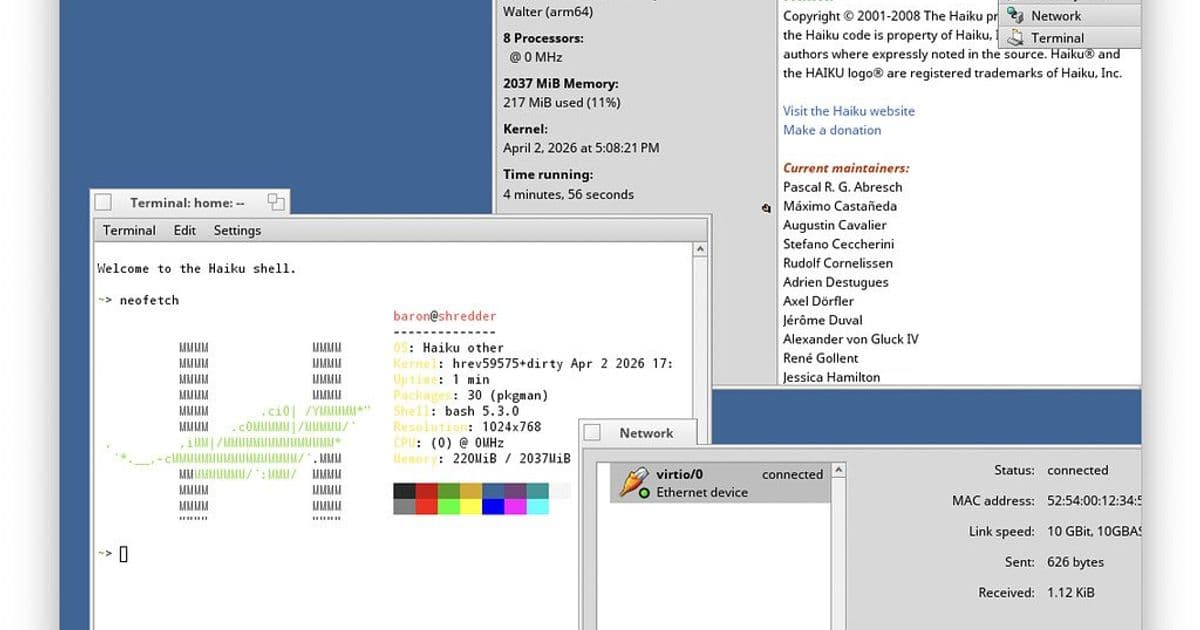Click the name "Augustin Cavalier"
This screenshot has height=630, width=1200.
[835, 225]
